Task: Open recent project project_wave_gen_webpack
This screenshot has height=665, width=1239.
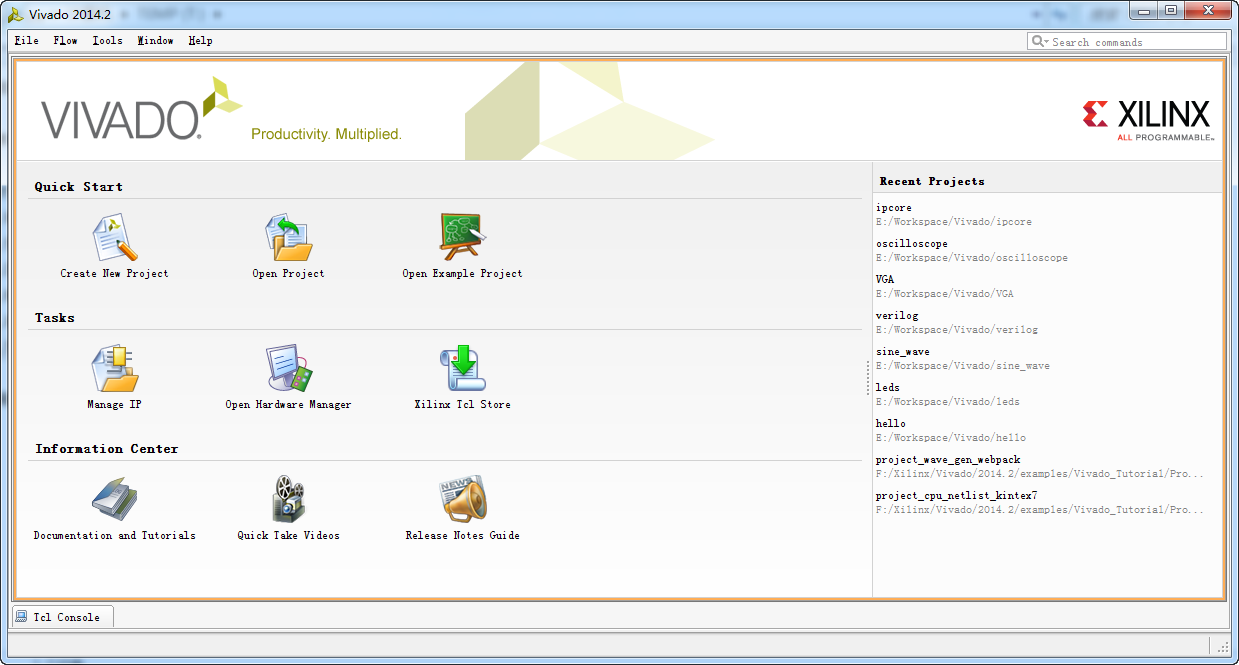Action: (947, 460)
